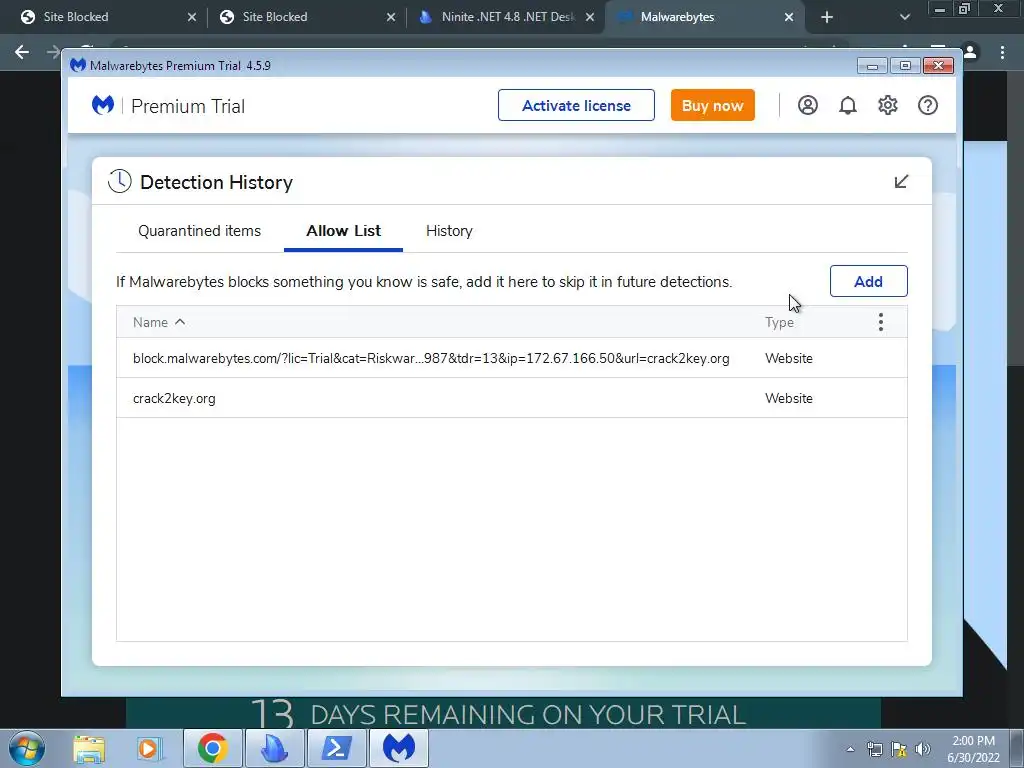Open a new Chrome tab
Screen dimensions: 1024x768
(x=827, y=17)
